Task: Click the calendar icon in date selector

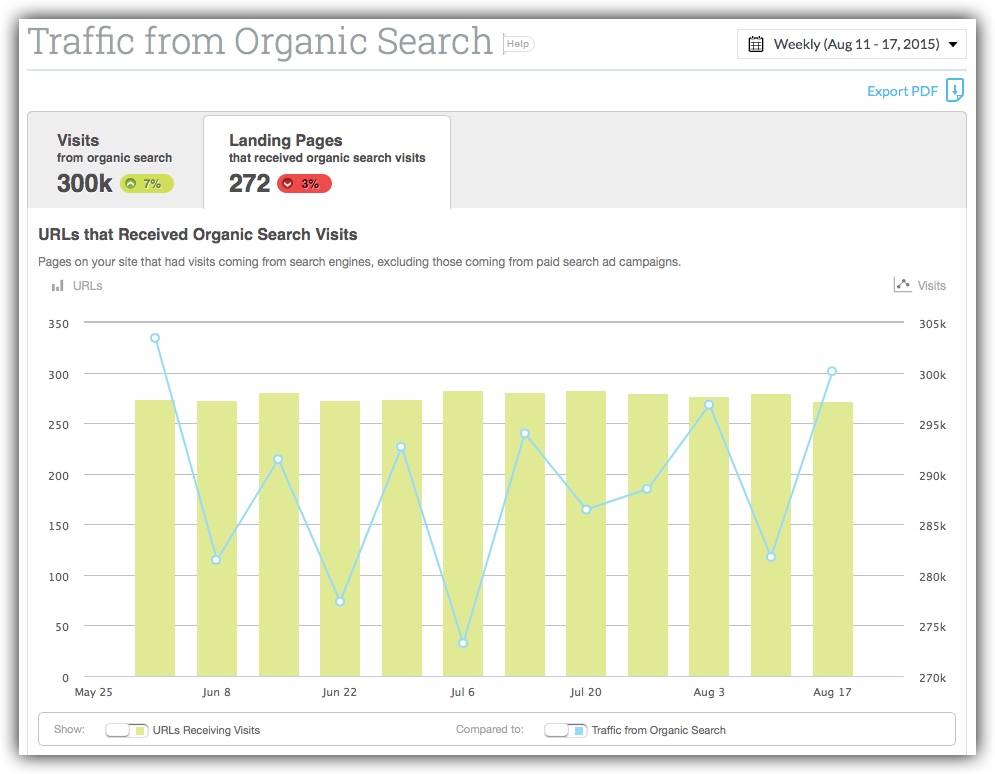Action: click(x=755, y=44)
